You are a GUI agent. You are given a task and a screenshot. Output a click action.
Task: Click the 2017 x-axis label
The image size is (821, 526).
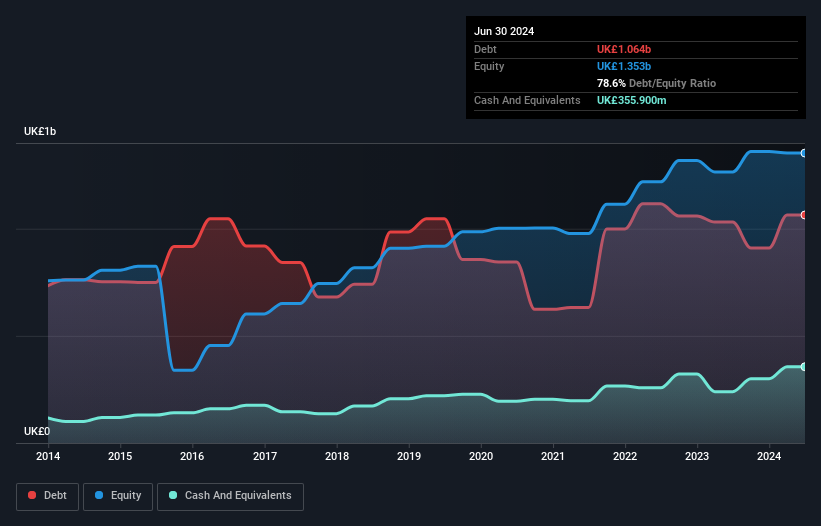pyautogui.click(x=265, y=456)
